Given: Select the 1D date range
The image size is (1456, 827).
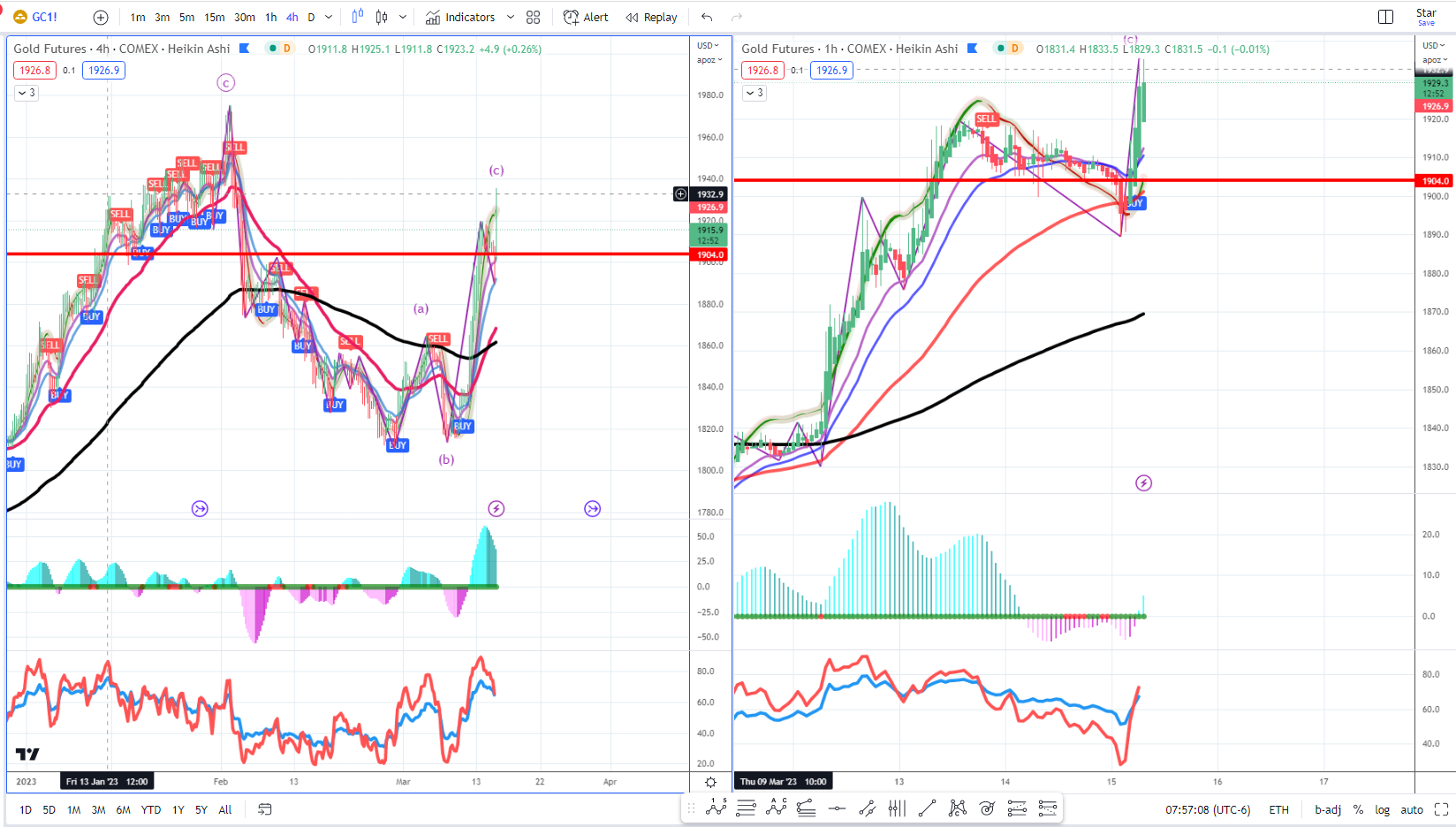Looking at the screenshot, I should (26, 810).
